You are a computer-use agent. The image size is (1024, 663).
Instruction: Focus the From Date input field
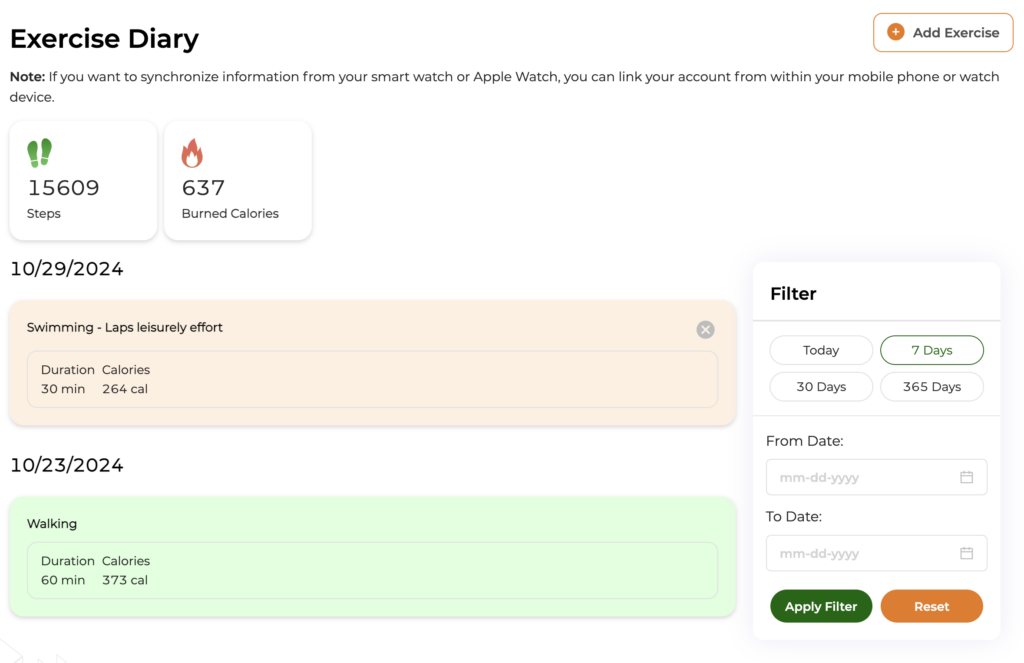point(876,477)
